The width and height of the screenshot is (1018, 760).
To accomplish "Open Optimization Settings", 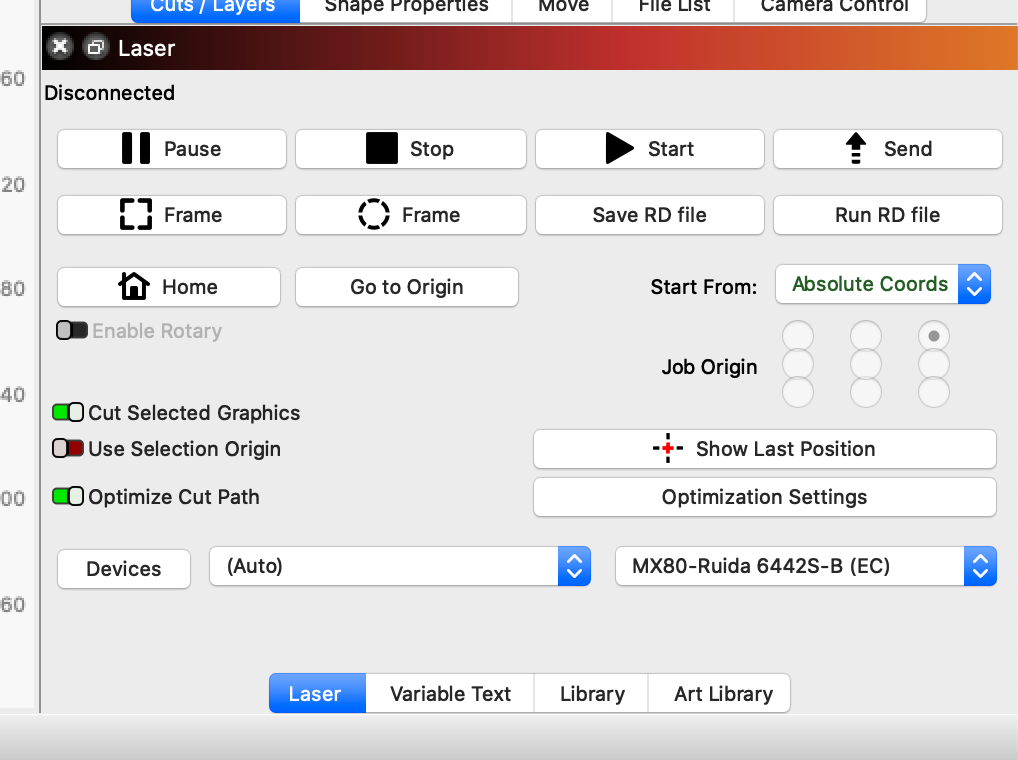I will pos(765,497).
